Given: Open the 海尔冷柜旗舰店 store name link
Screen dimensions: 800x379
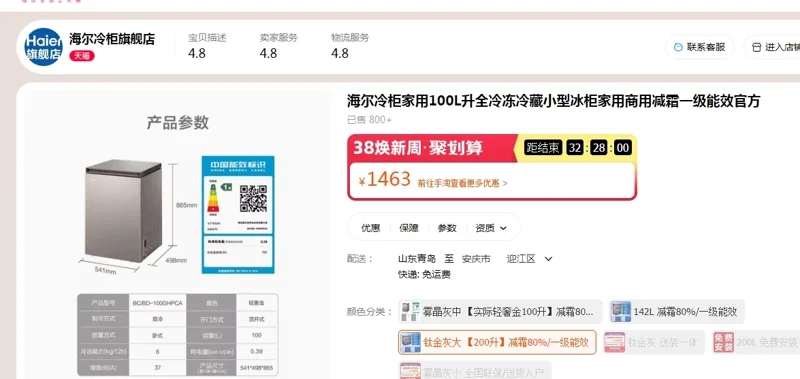Looking at the screenshot, I should (112, 39).
